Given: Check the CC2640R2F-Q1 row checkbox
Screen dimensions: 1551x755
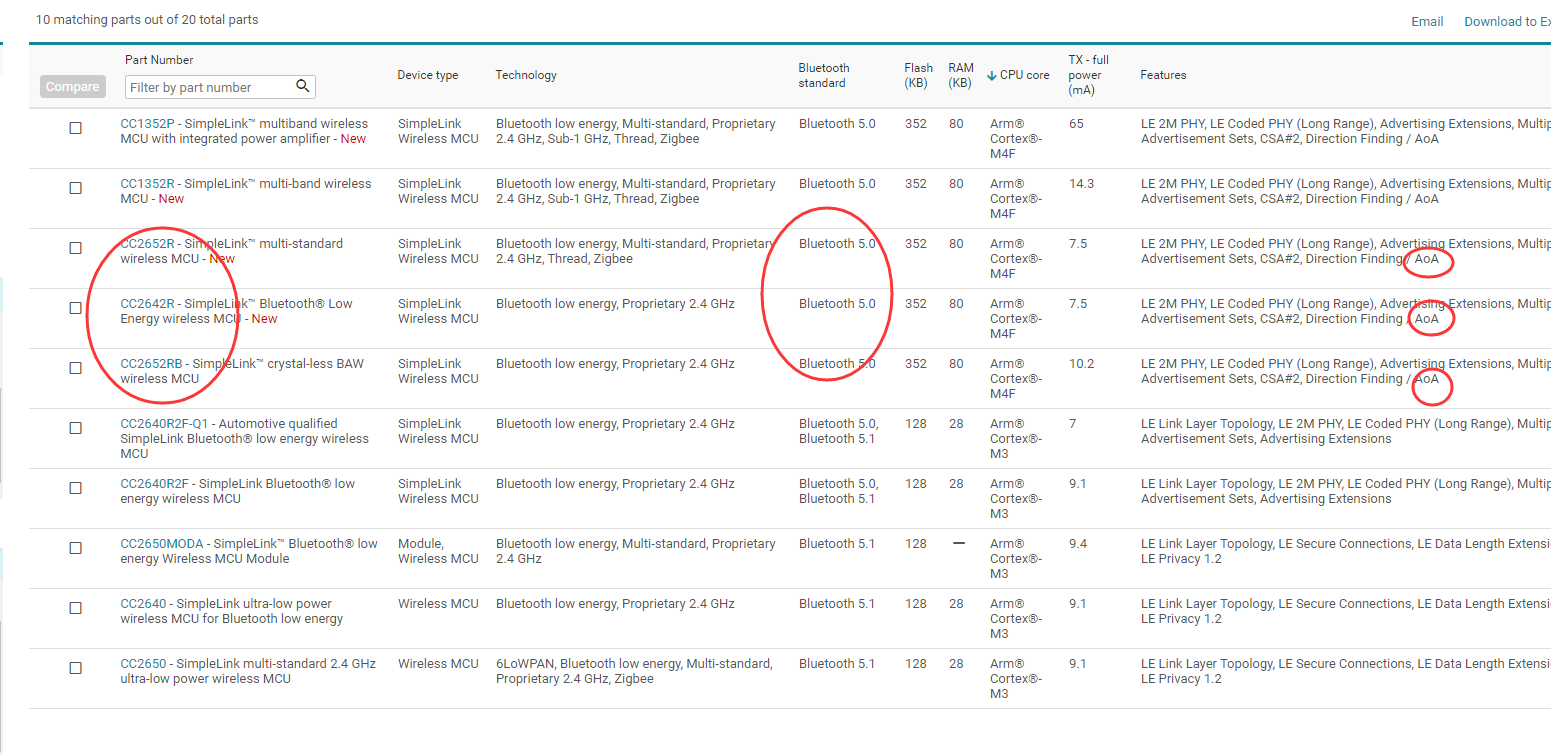Looking at the screenshot, I should (x=75, y=428).
